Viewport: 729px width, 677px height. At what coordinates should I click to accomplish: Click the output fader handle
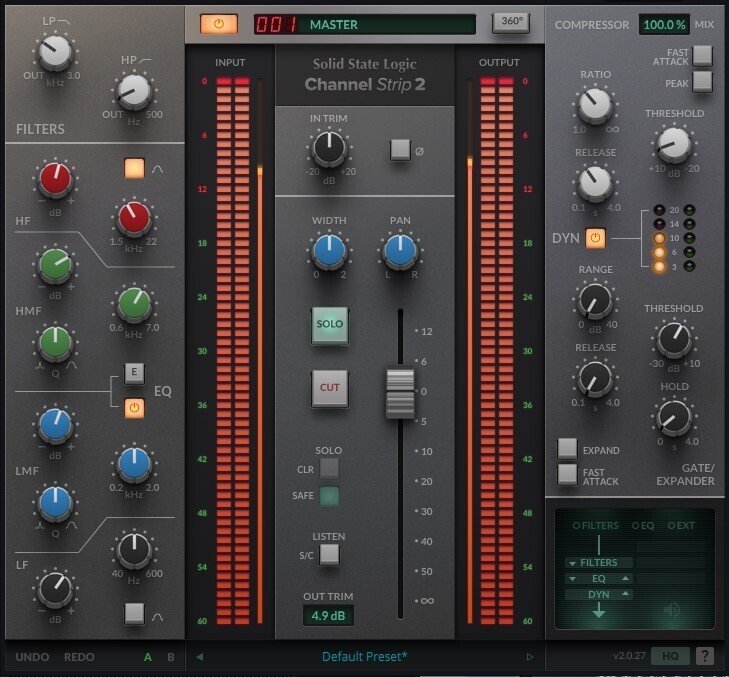400,392
